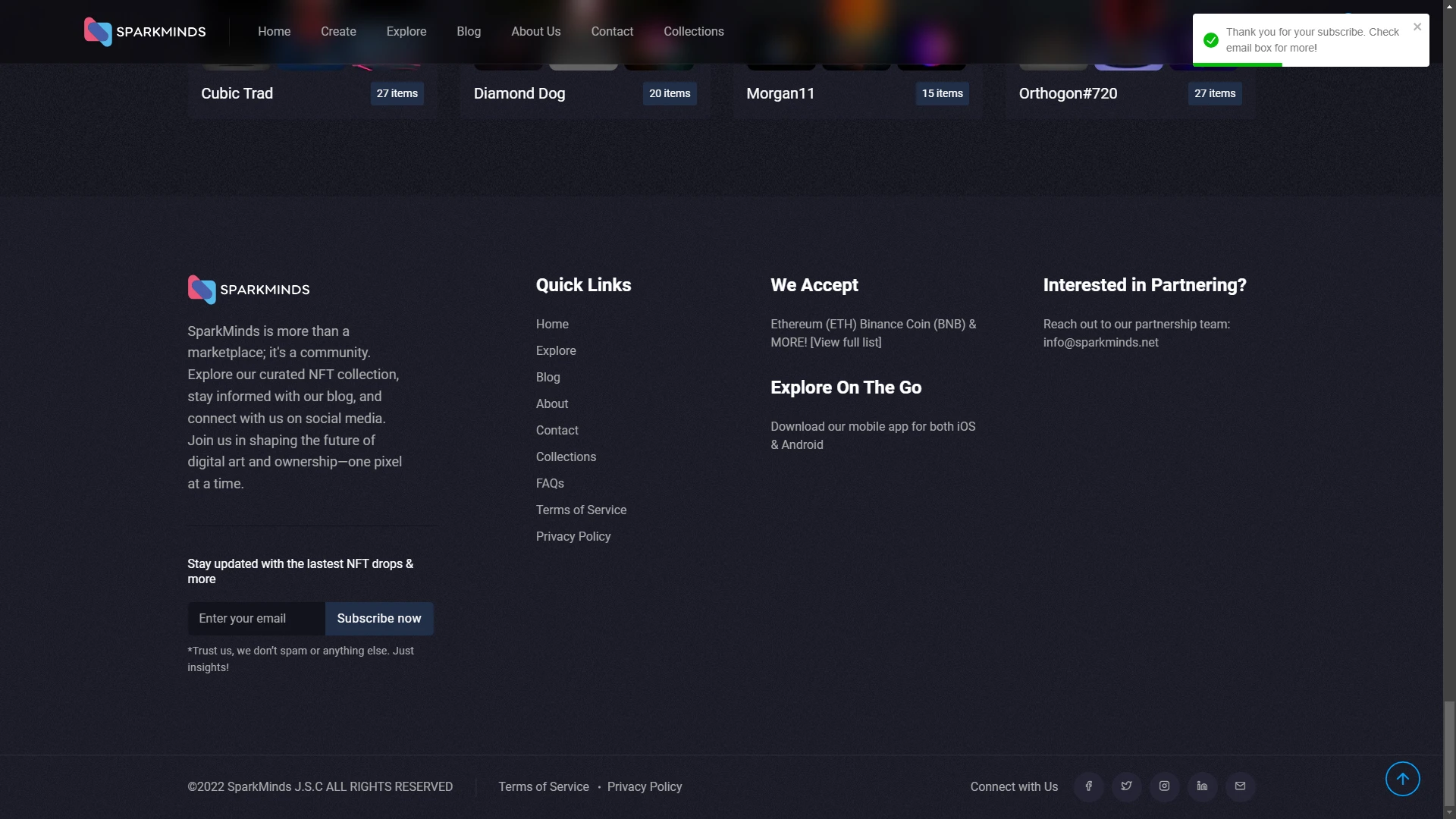Open the Instagram social icon link

click(1164, 786)
